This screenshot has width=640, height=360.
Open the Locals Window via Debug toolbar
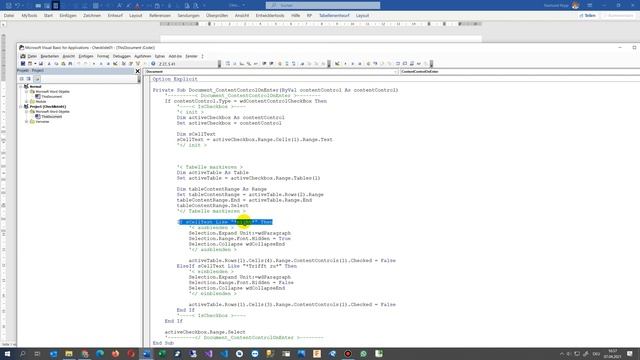point(398,64)
